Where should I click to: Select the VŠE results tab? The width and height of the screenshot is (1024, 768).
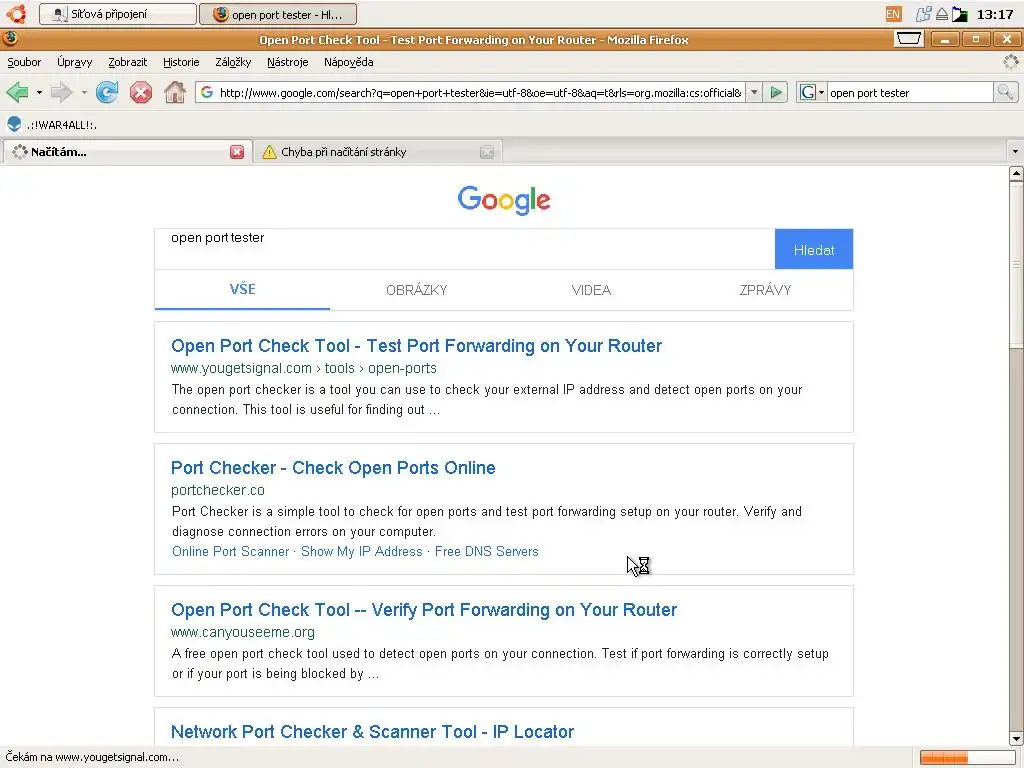click(x=242, y=289)
